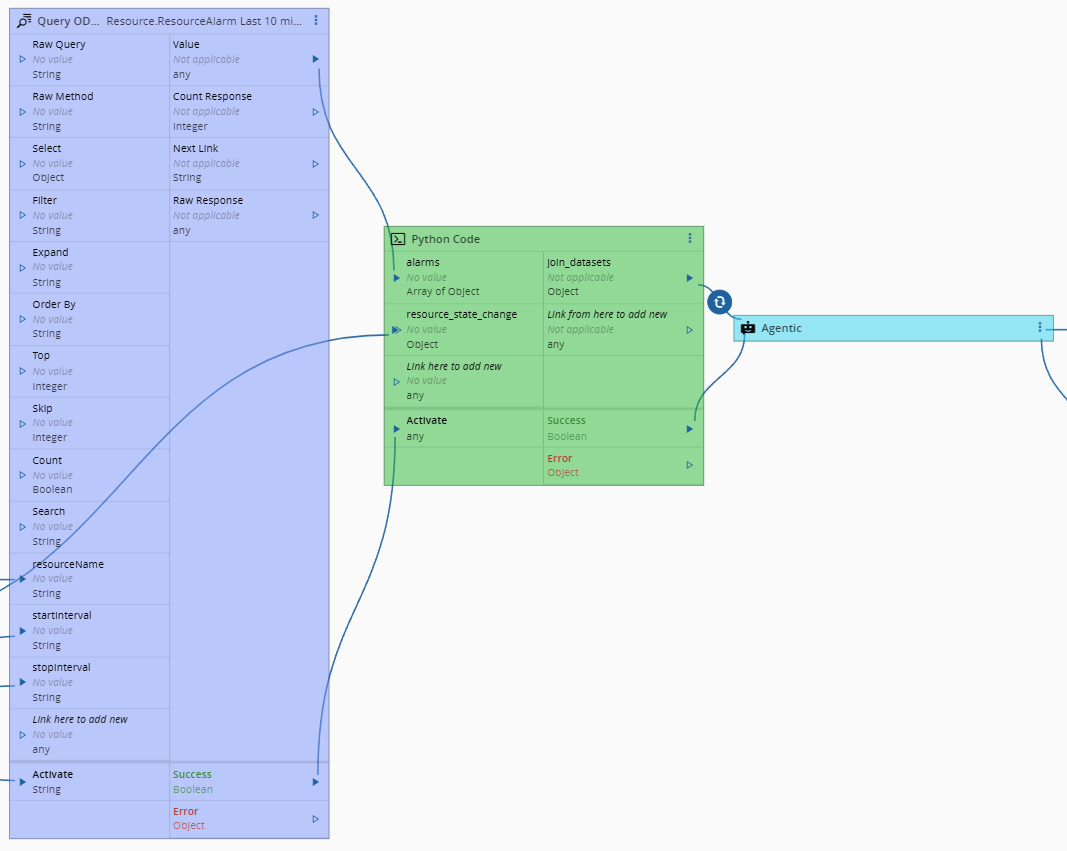The width and height of the screenshot is (1067, 851).
Task: Click the terminal icon on the Python Code node
Action: tap(397, 239)
